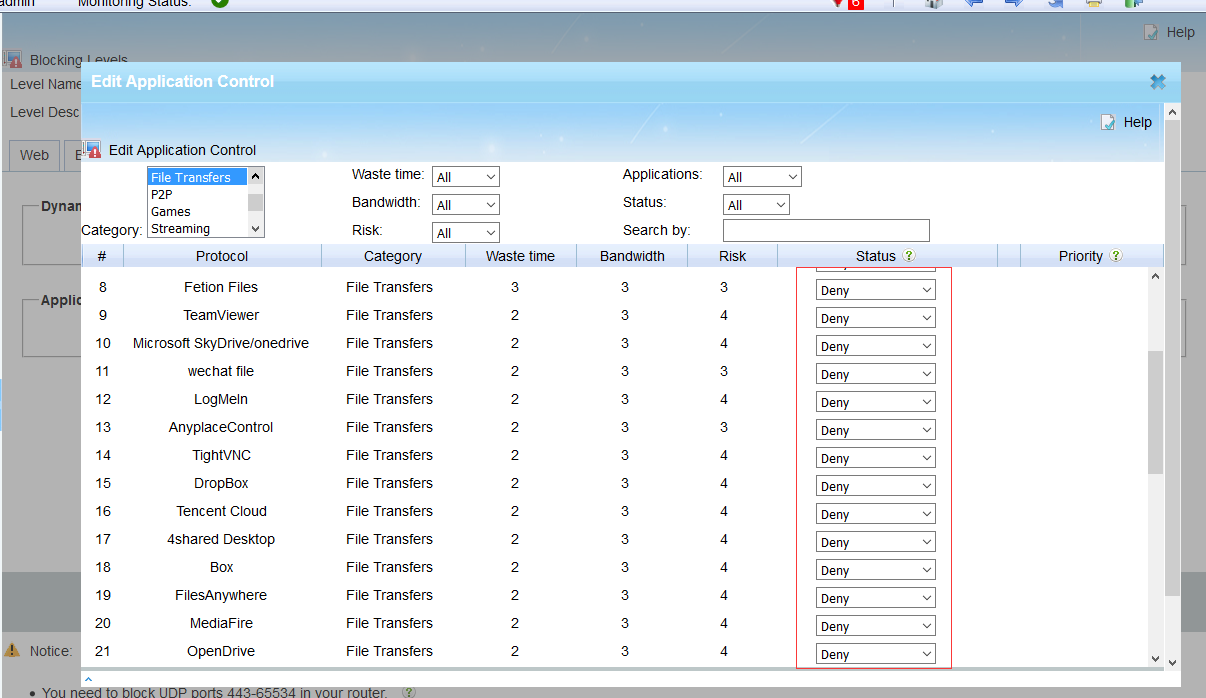Image resolution: width=1206 pixels, height=698 pixels.
Task: Select File Transfers in Category list
Action: pyautogui.click(x=197, y=177)
